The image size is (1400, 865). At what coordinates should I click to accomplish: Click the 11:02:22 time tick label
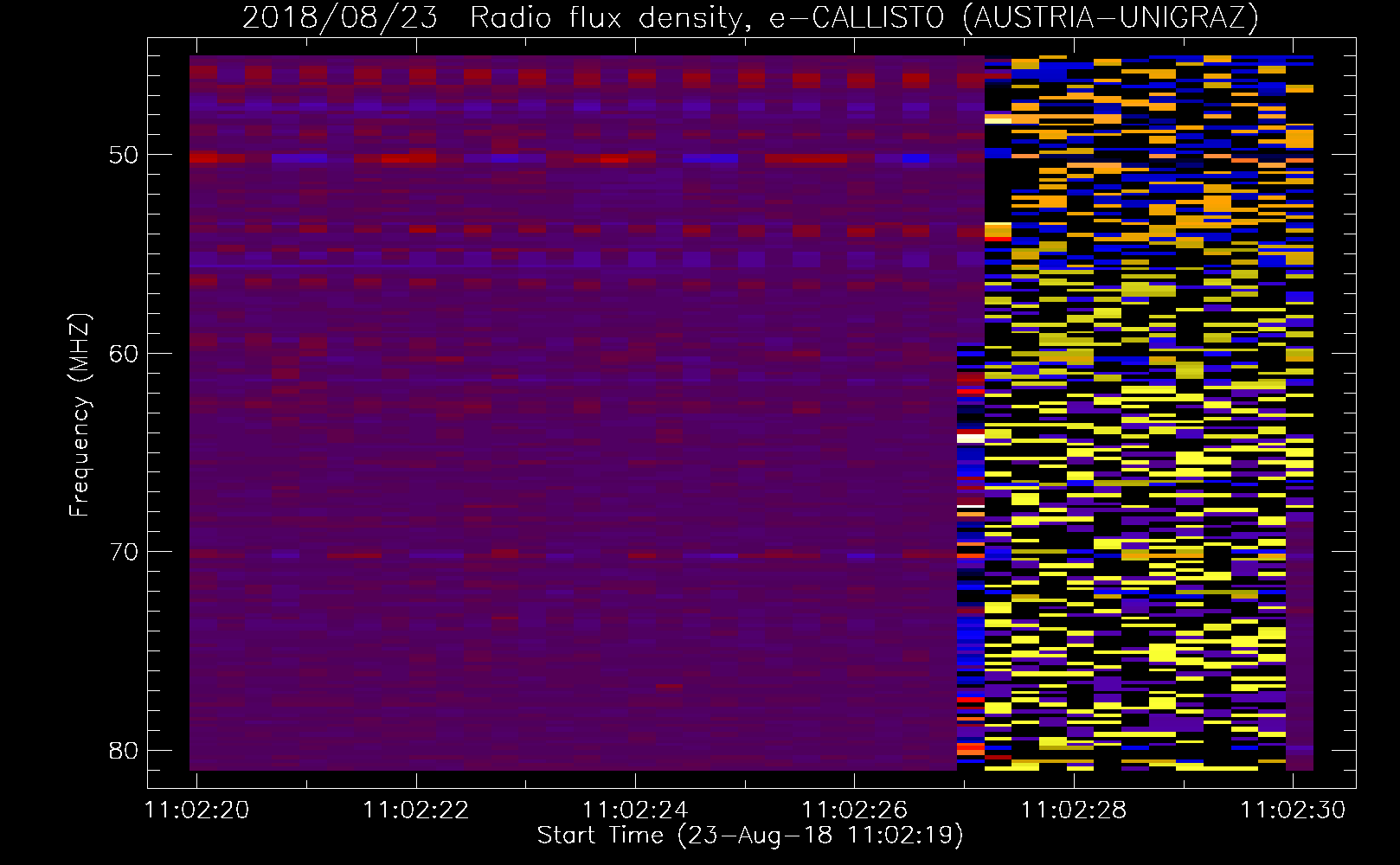[416, 810]
